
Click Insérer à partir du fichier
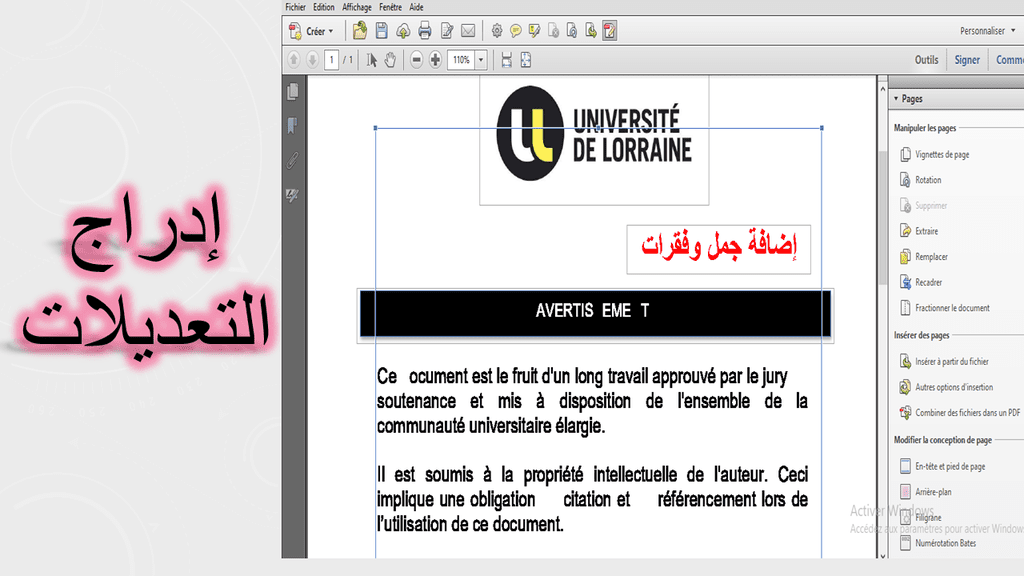click(944, 361)
